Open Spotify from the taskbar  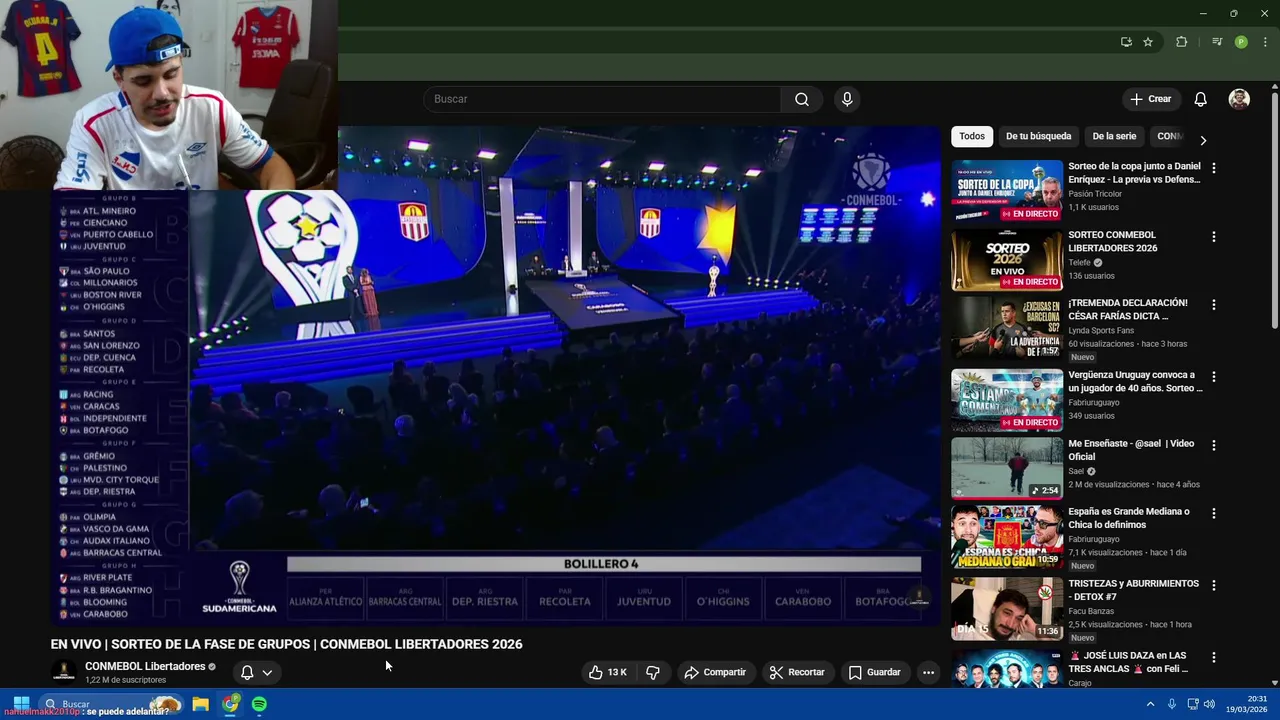(259, 704)
